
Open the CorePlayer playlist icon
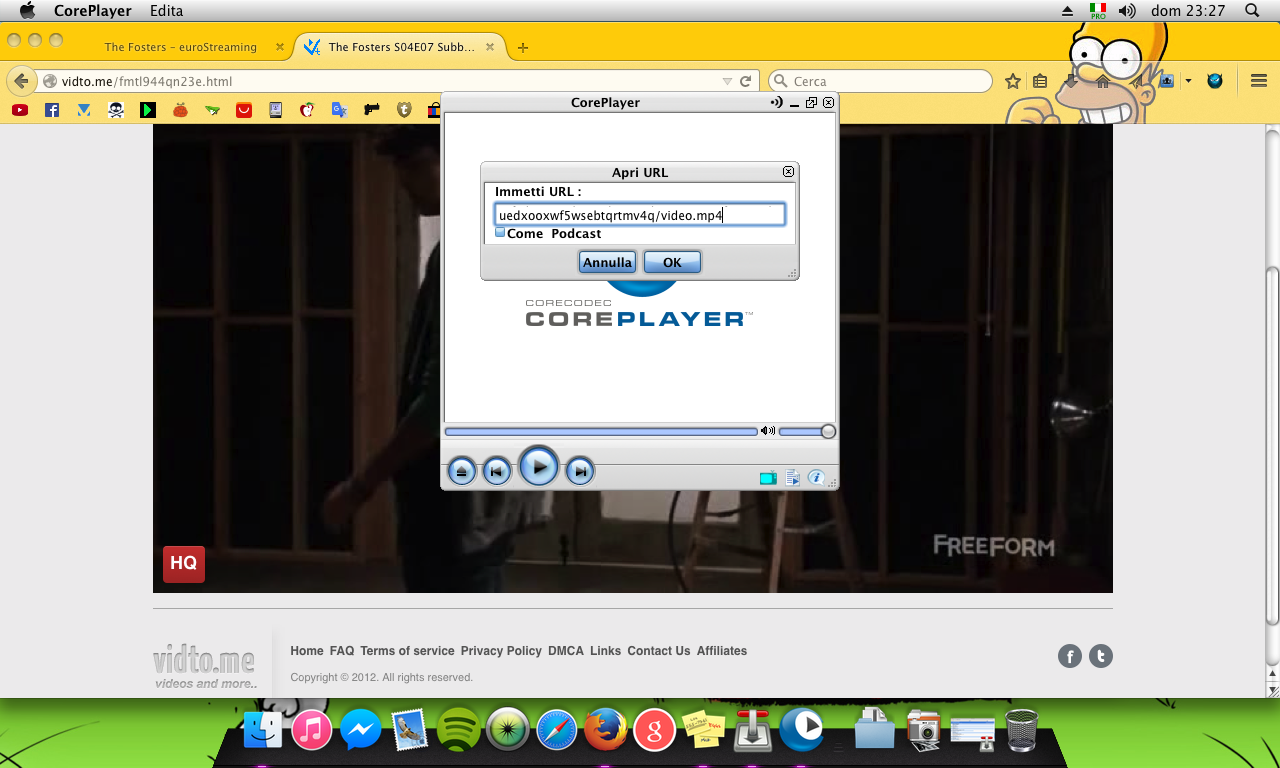(x=792, y=478)
